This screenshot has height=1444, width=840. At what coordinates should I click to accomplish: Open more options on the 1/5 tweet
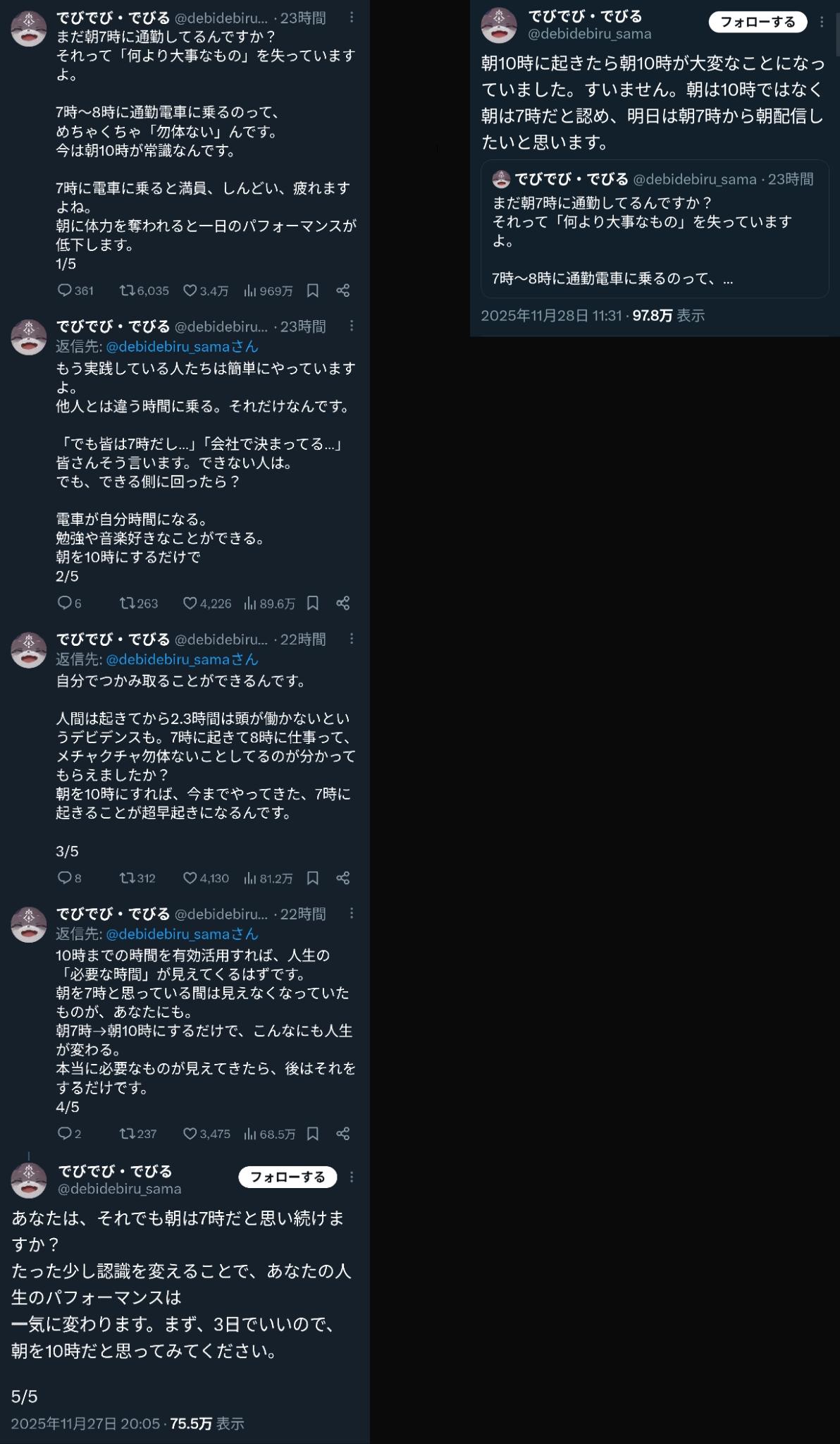(352, 17)
